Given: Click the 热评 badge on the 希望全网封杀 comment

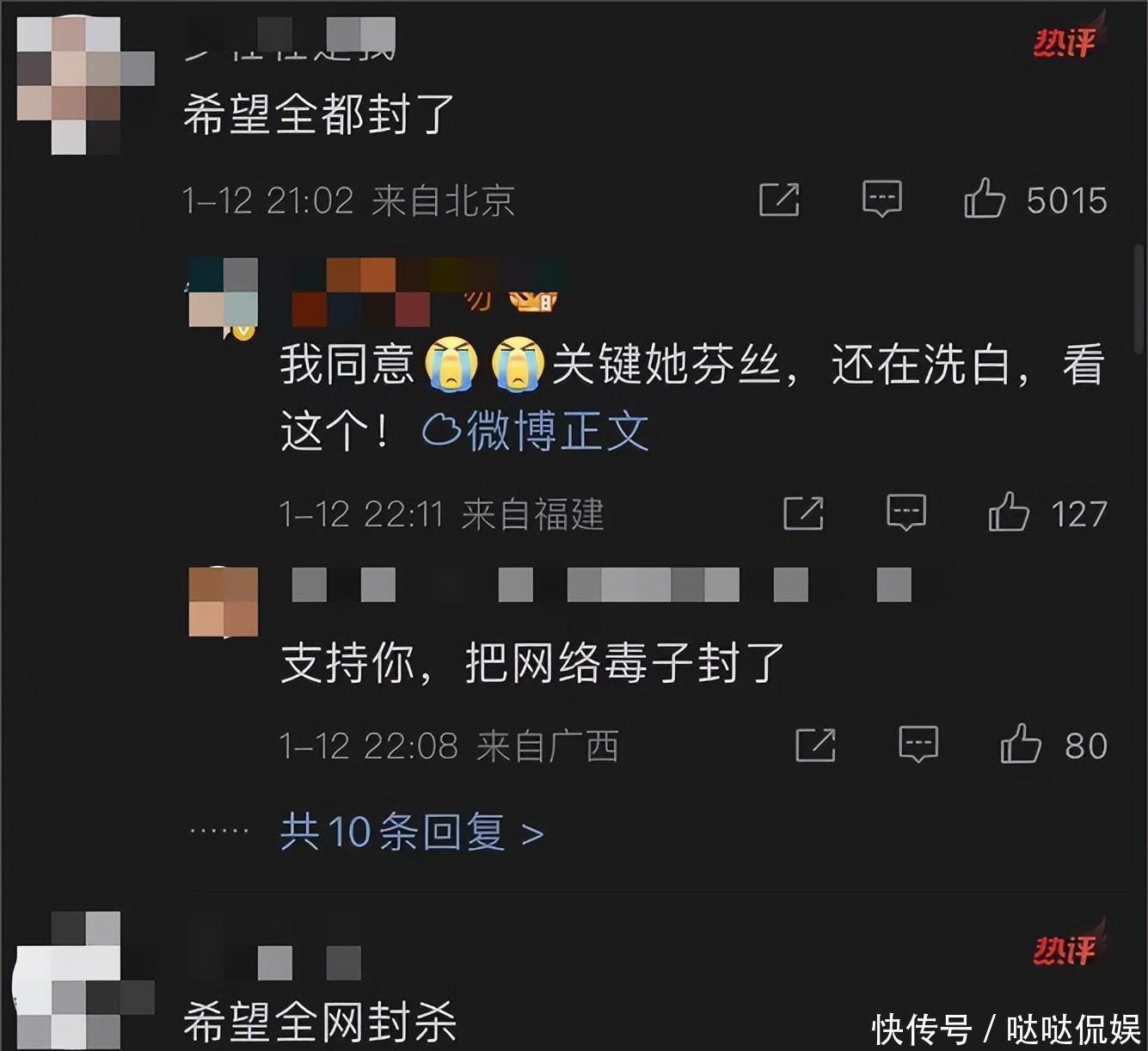Looking at the screenshot, I should pyautogui.click(x=1066, y=950).
